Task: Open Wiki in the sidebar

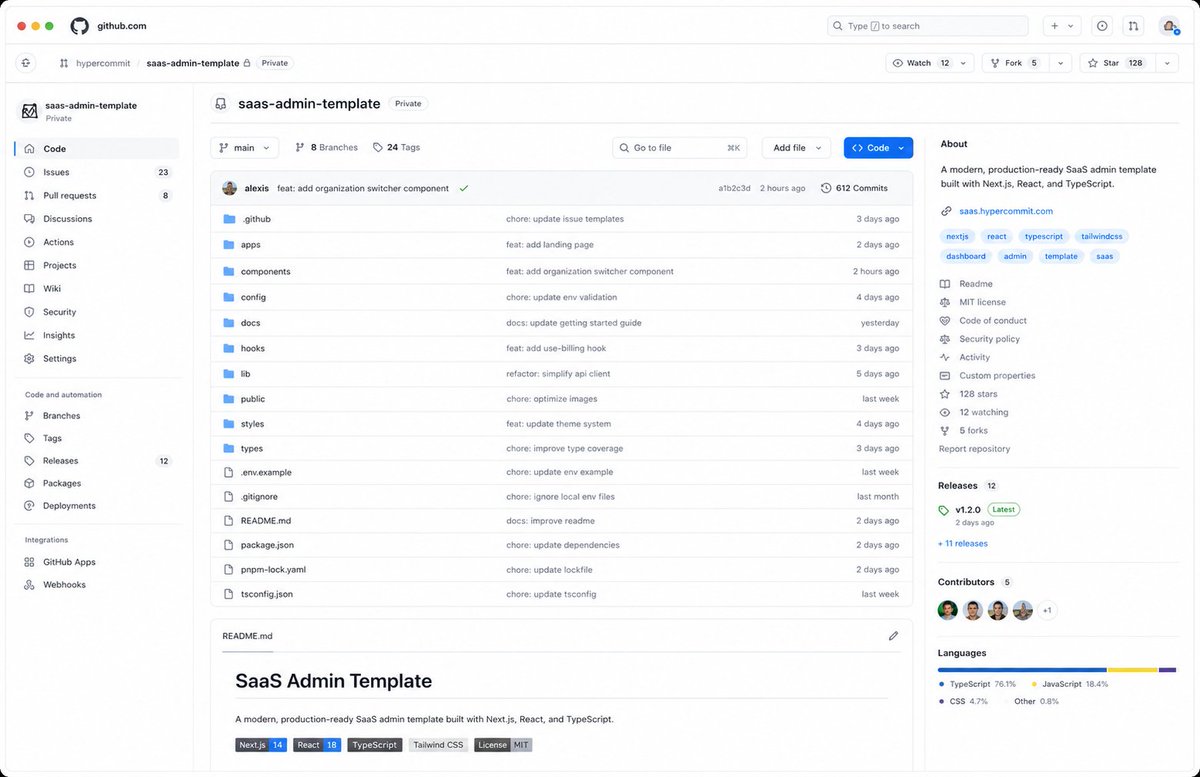Action: point(97,289)
